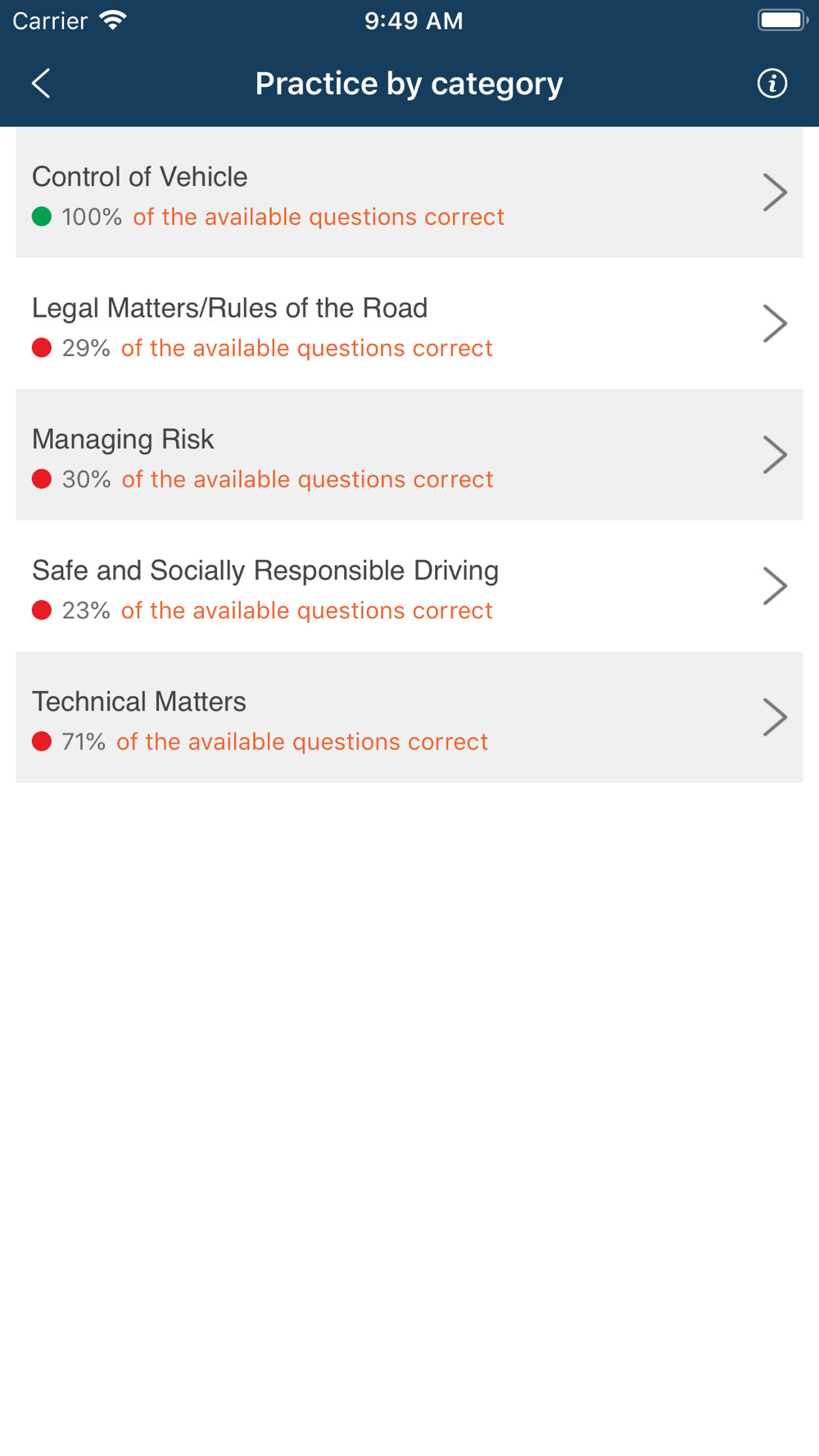
Task: Expand Legal Matters/Rules of the Road chevron
Action: (x=774, y=323)
